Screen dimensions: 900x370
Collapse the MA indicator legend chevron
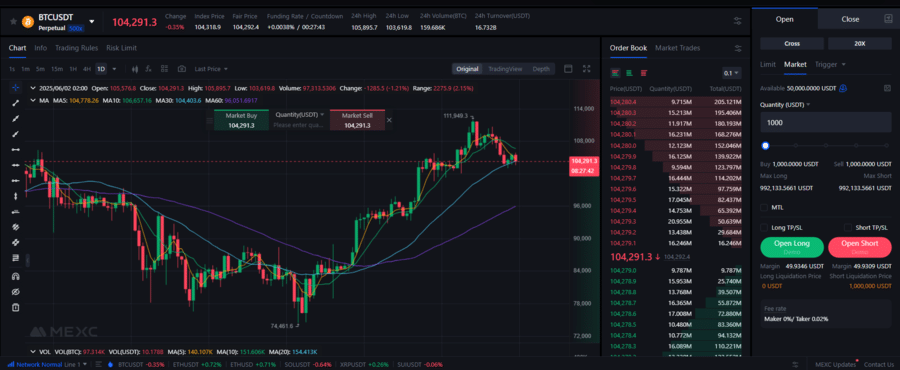pos(33,100)
